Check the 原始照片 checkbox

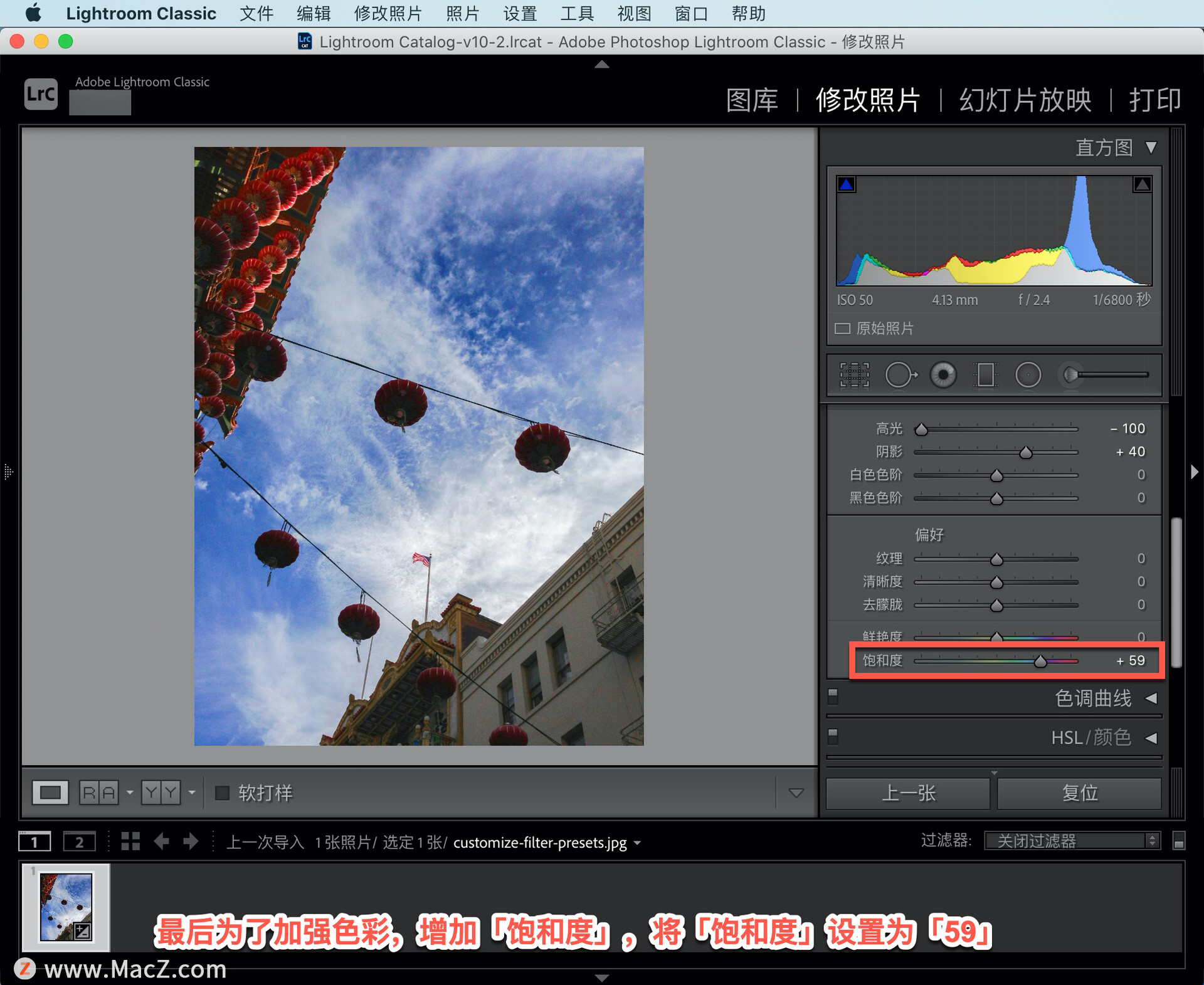(842, 329)
